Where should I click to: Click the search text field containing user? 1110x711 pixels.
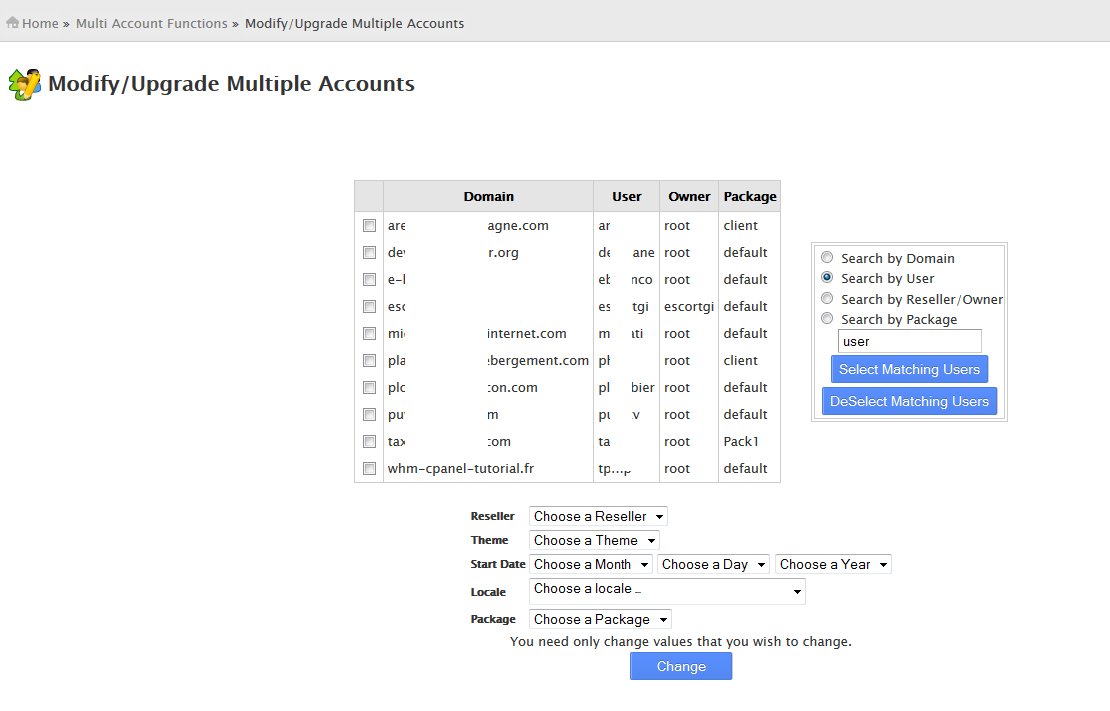(910, 341)
